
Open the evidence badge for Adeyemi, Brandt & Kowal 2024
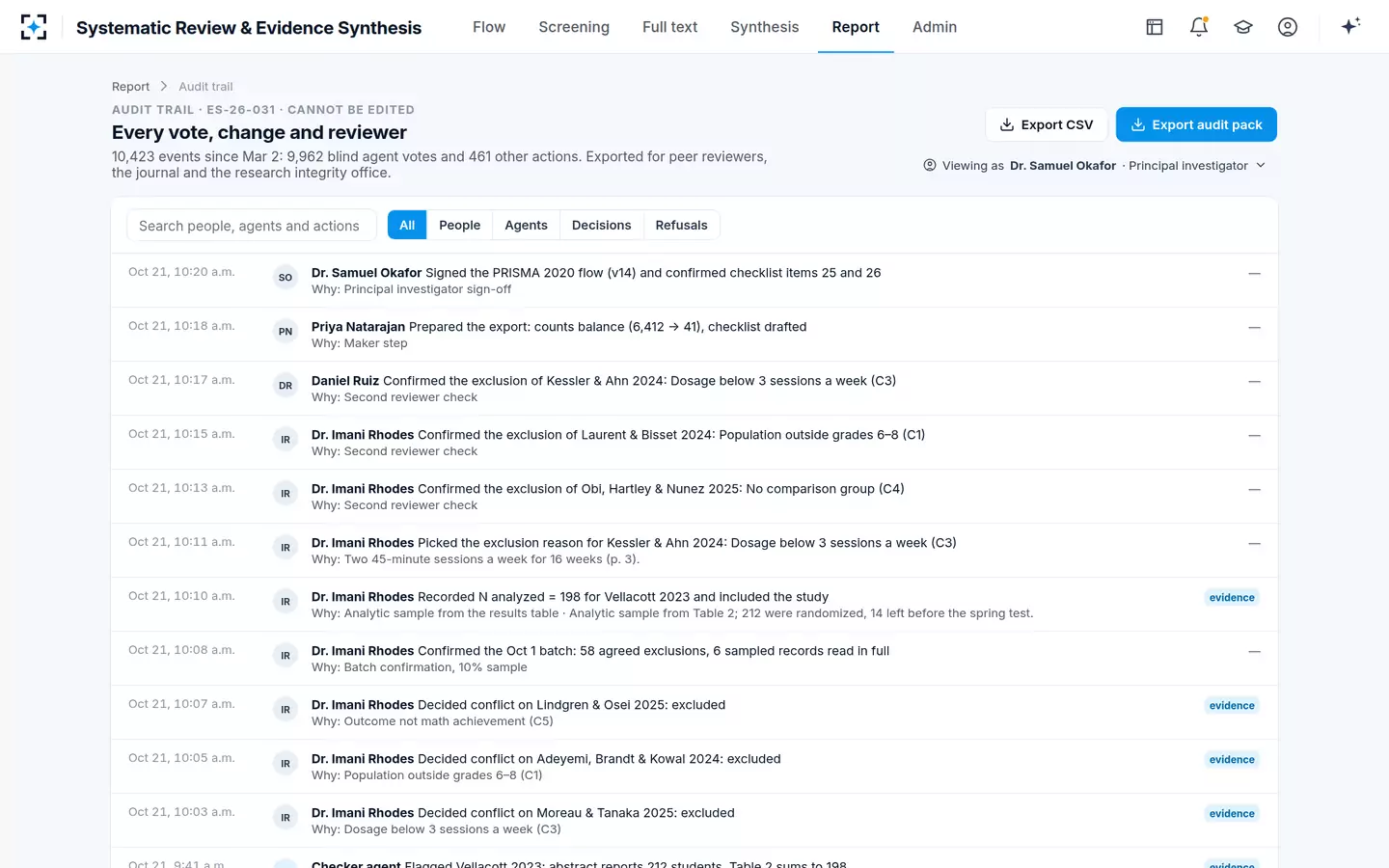tap(1232, 760)
